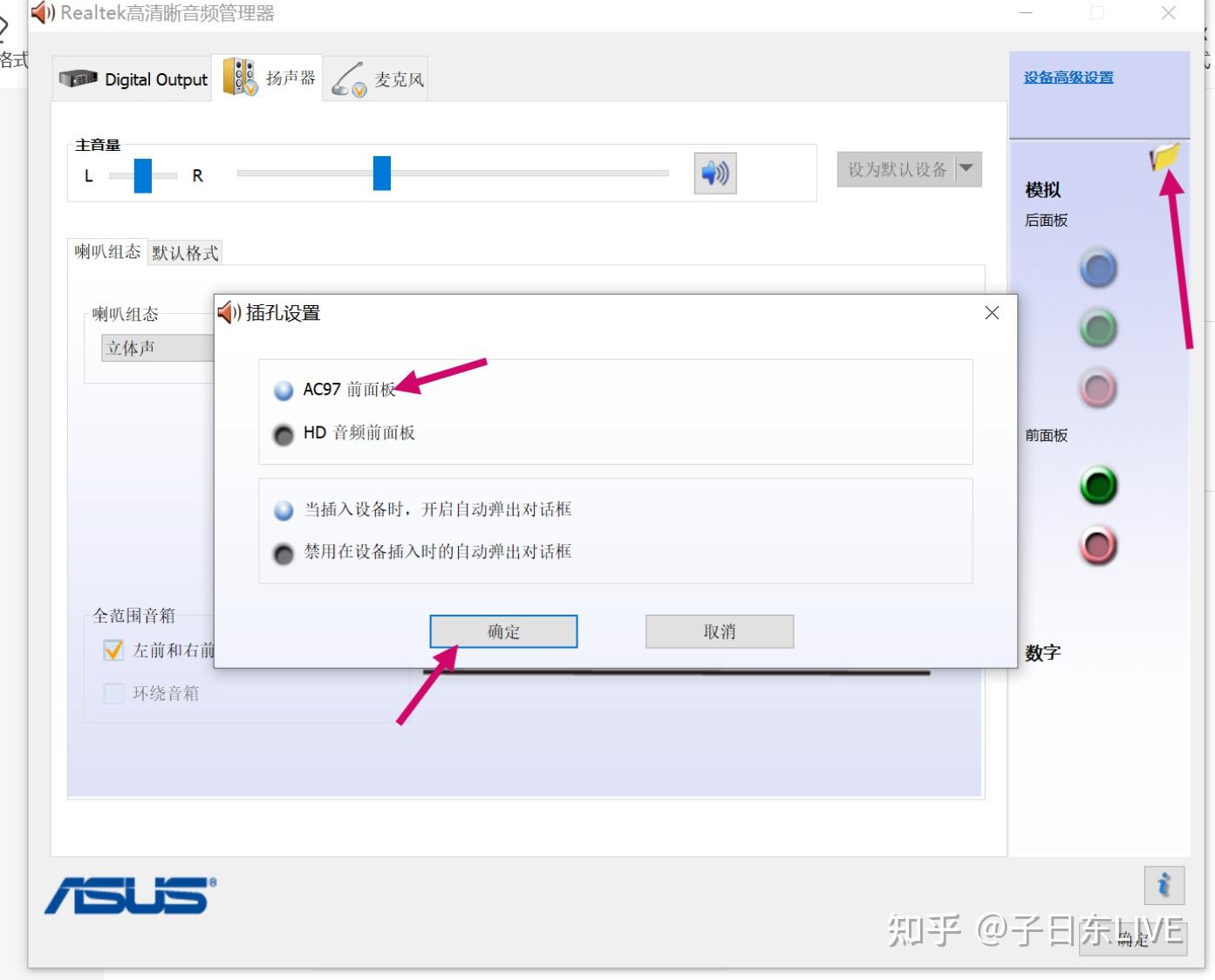The width and height of the screenshot is (1215, 980).
Task: Click the pink rear panel jack
Action: (1098, 389)
